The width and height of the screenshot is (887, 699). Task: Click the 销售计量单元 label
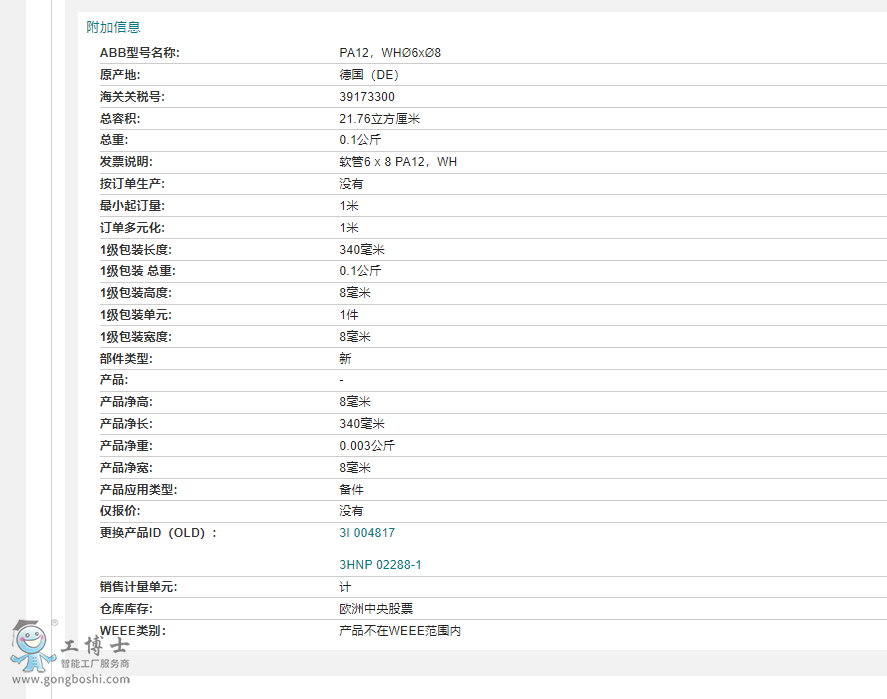[x=139, y=587]
